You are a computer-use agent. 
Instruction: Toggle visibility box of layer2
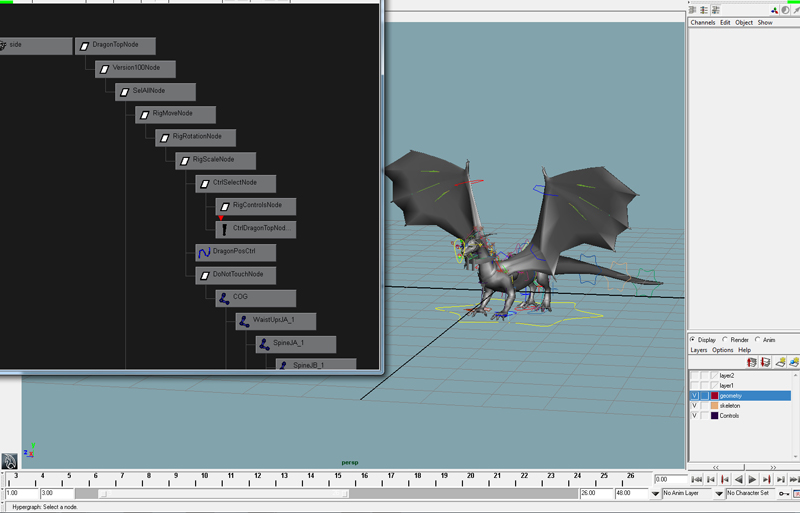tap(694, 376)
